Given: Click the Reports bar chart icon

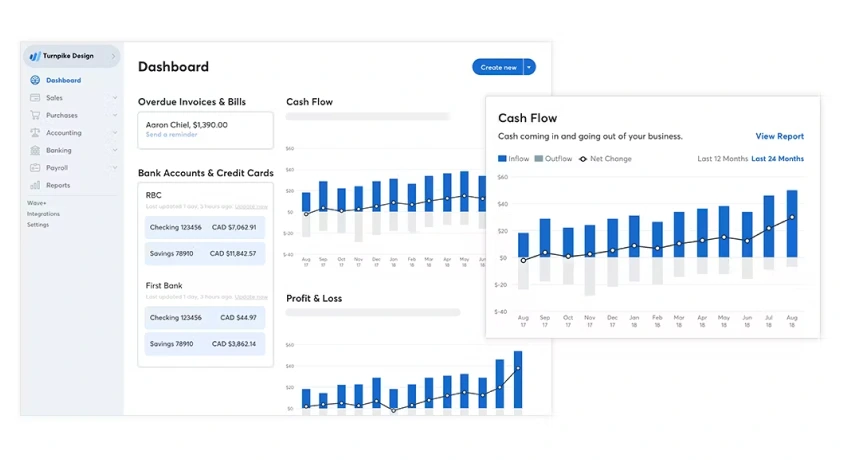Looking at the screenshot, I should click(35, 185).
